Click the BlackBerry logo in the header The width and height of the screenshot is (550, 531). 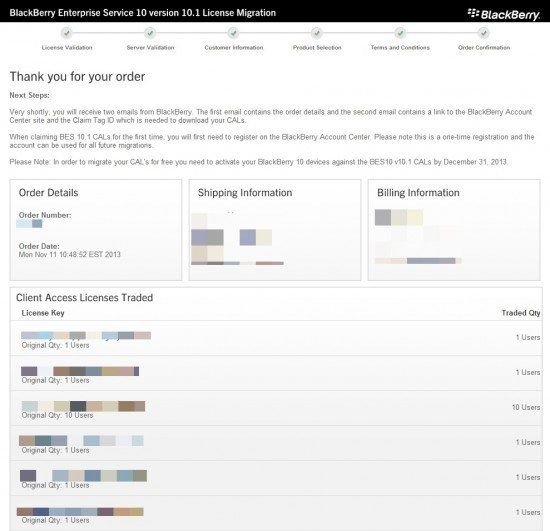(x=504, y=14)
